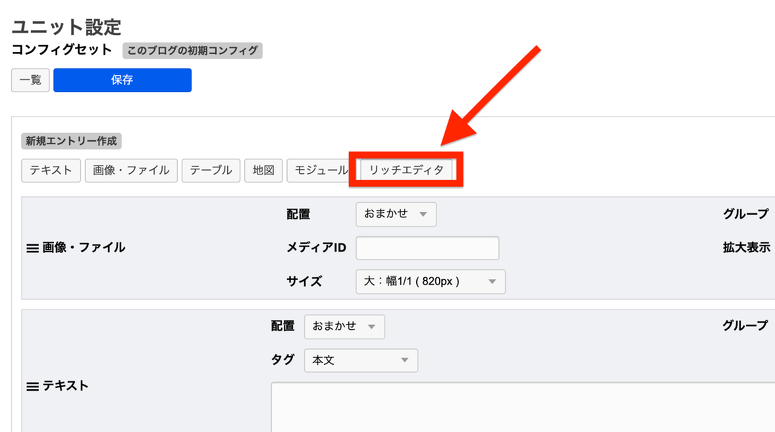Add a 地図 unit

(263, 171)
